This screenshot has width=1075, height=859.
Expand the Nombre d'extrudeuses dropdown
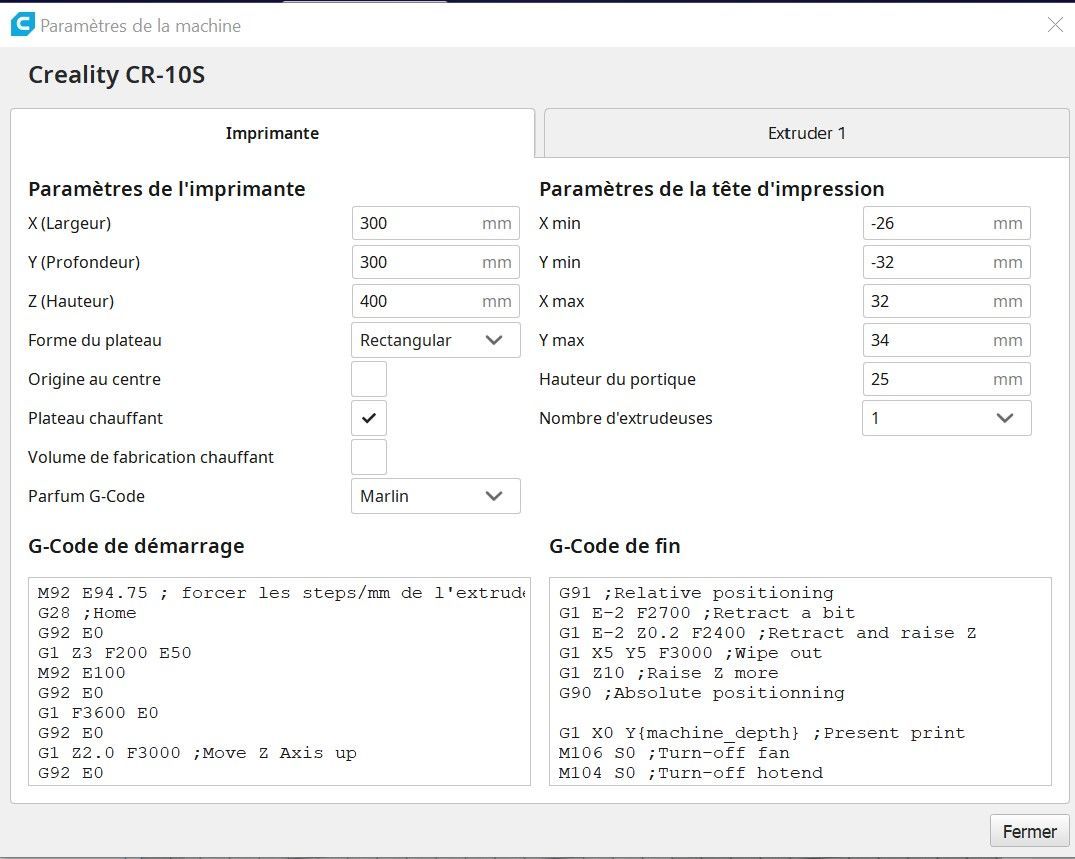point(946,418)
